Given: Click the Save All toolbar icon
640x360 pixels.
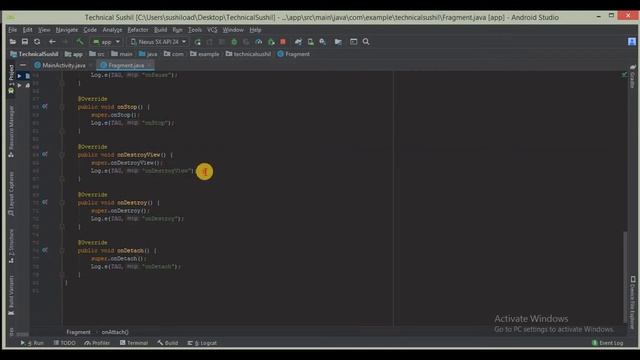Looking at the screenshot, I should 25,42.
